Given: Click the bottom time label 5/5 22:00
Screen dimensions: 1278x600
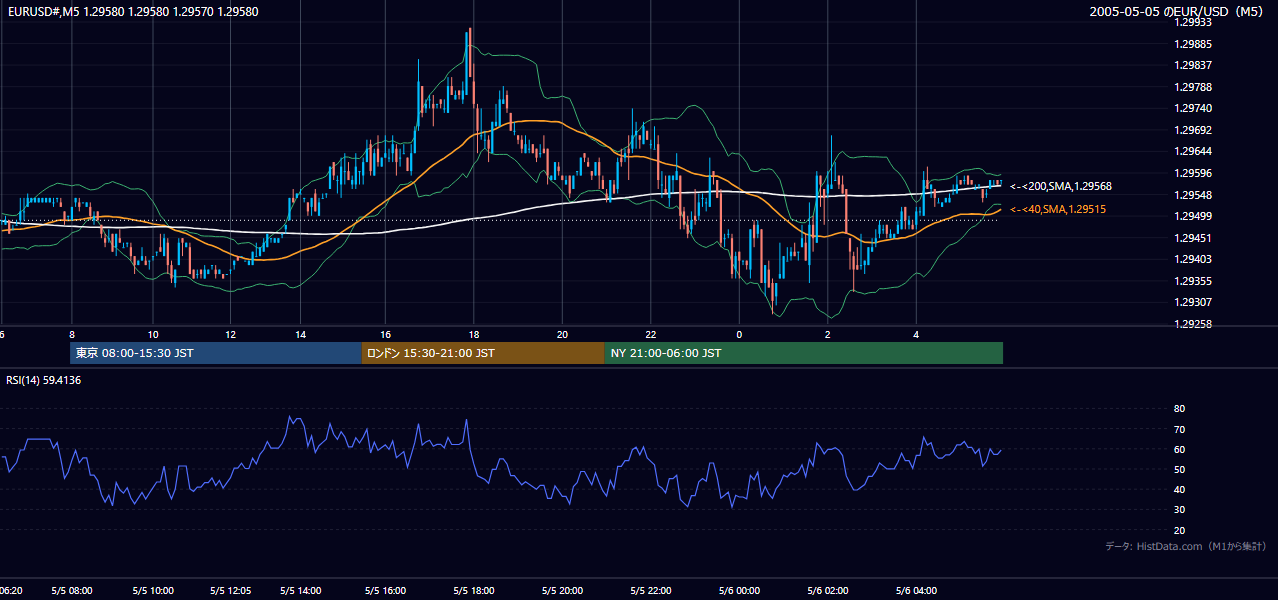Looking at the screenshot, I should (x=650, y=591).
